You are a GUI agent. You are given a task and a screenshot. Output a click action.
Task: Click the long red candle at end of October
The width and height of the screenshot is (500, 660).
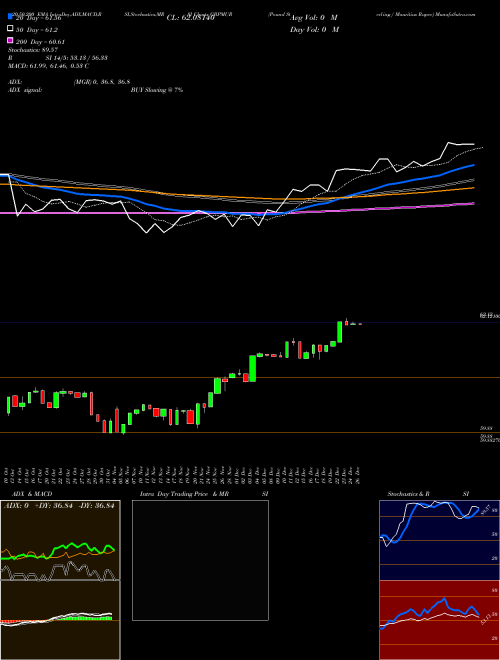coord(91,404)
